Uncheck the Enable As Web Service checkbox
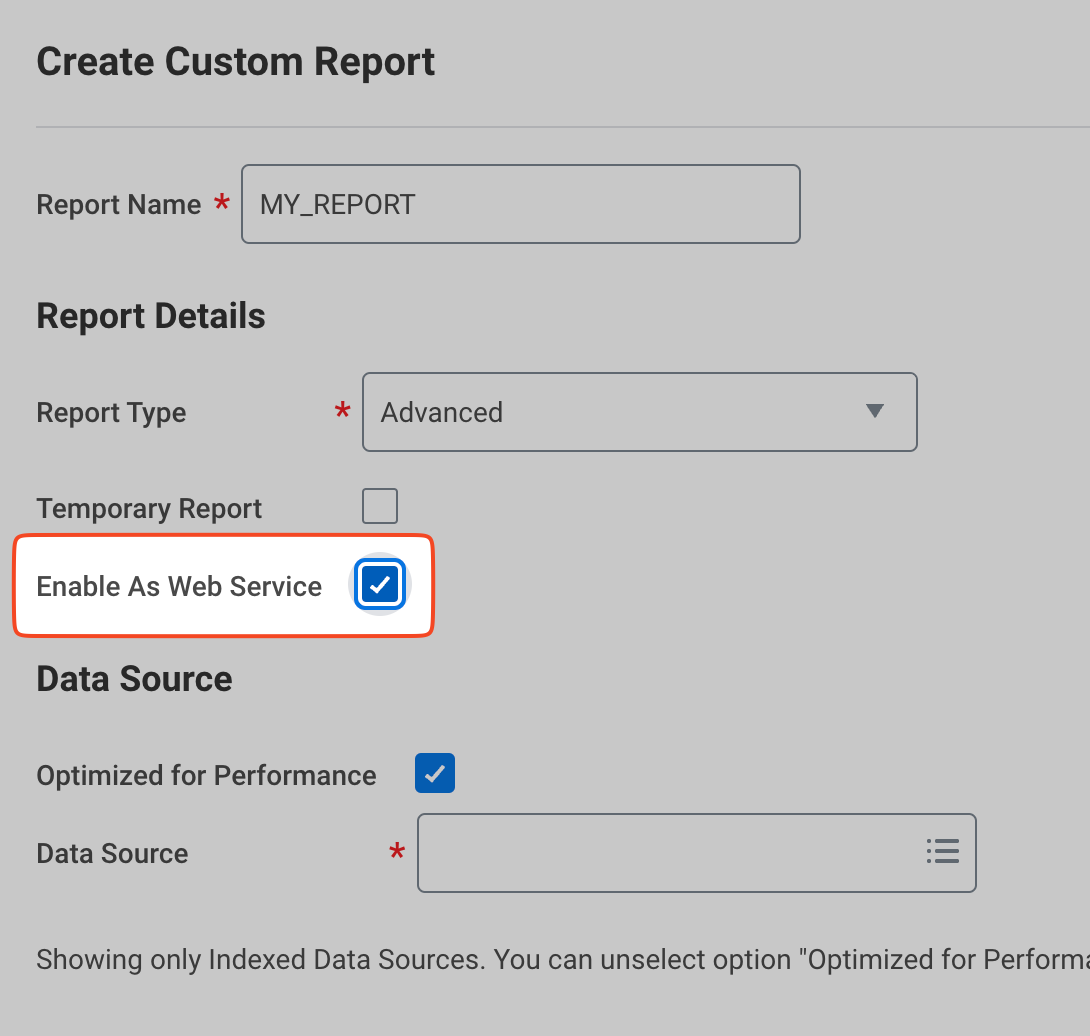This screenshot has width=1090, height=1036. (x=380, y=586)
